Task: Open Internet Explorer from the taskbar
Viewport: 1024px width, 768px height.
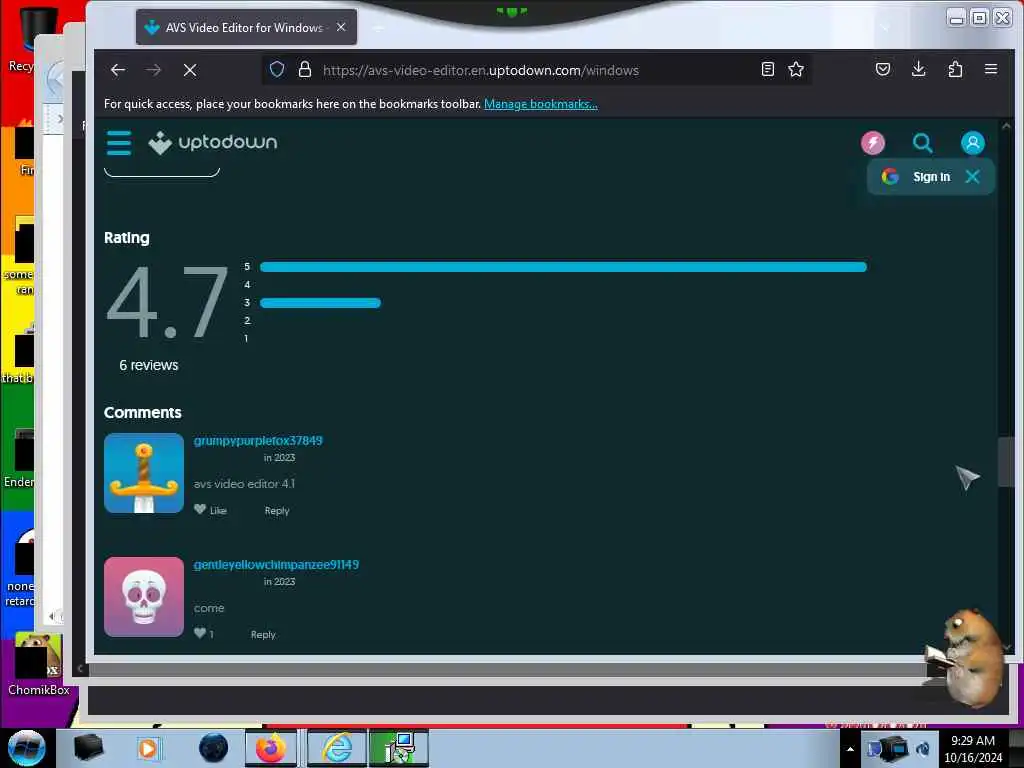Action: click(x=336, y=748)
